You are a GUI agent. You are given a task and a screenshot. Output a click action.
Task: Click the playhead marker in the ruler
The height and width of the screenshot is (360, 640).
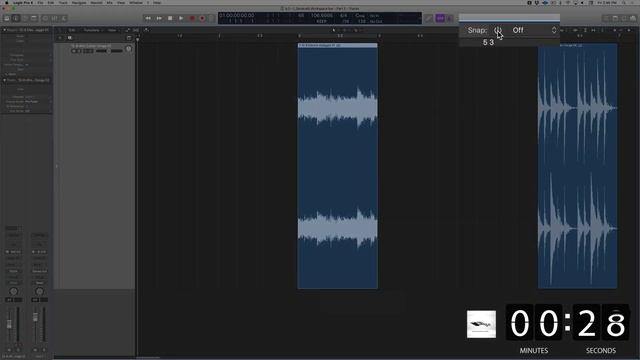tap(138, 39)
